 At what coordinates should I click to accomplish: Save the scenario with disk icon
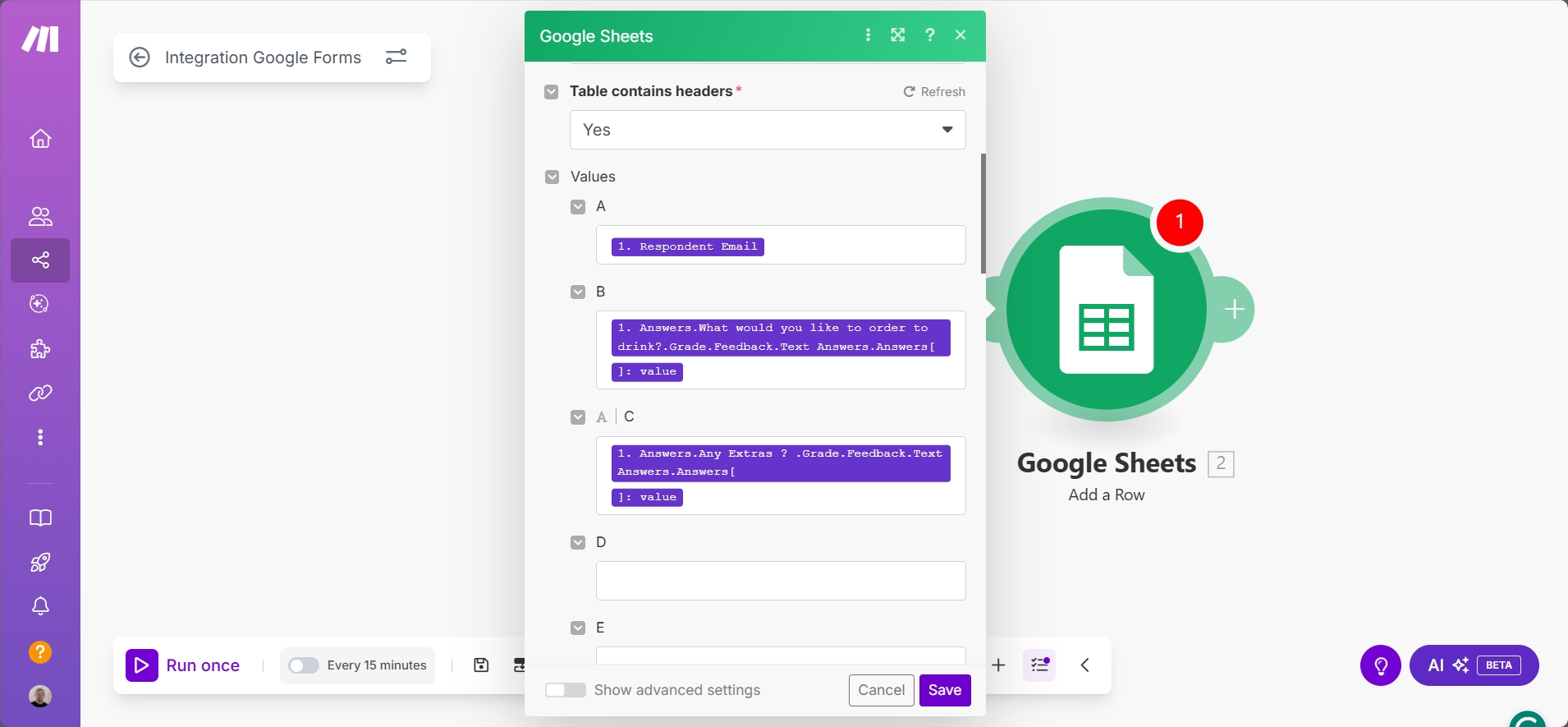pyautogui.click(x=481, y=665)
